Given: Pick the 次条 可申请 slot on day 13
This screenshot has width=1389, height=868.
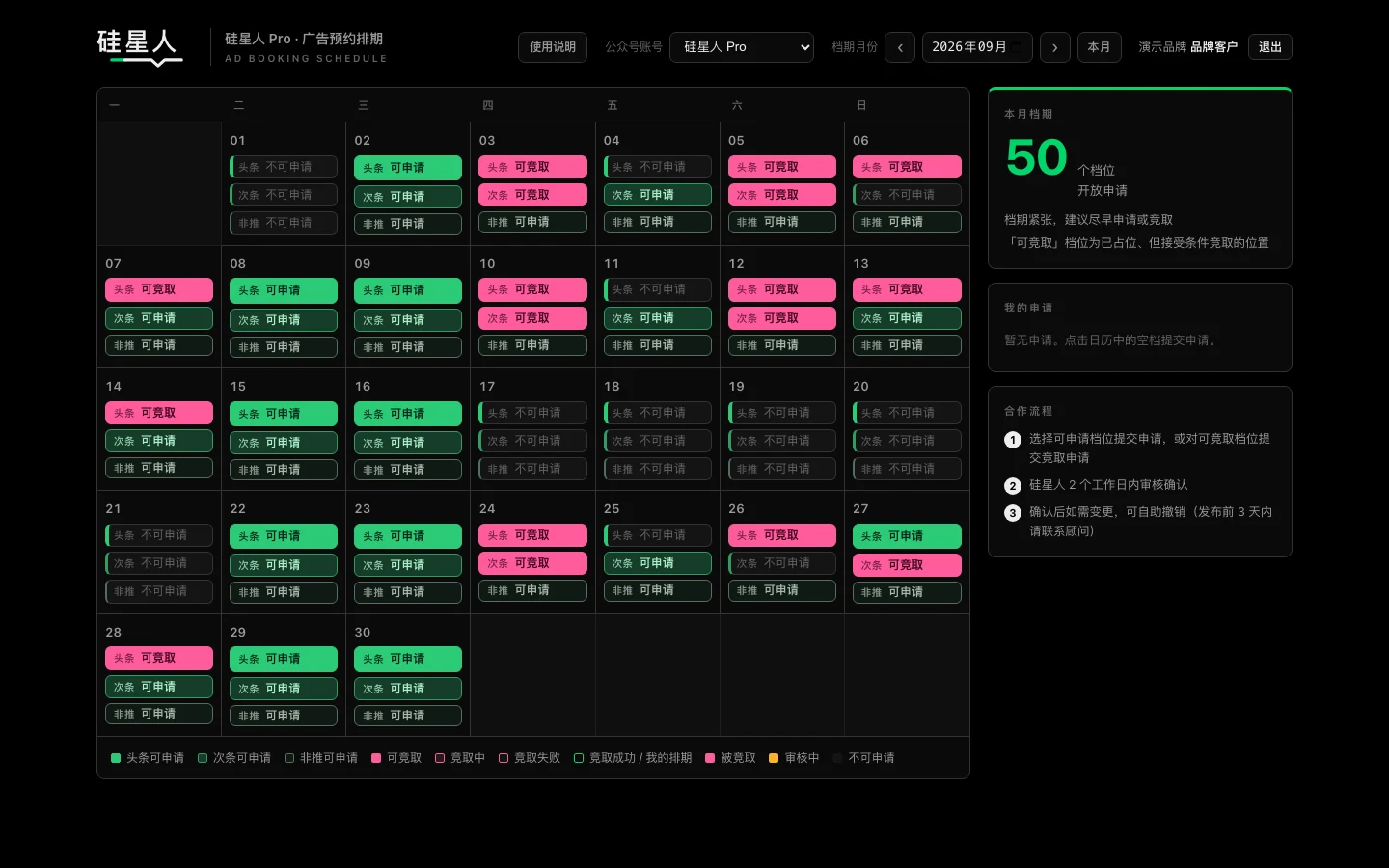Looking at the screenshot, I should [x=907, y=318].
